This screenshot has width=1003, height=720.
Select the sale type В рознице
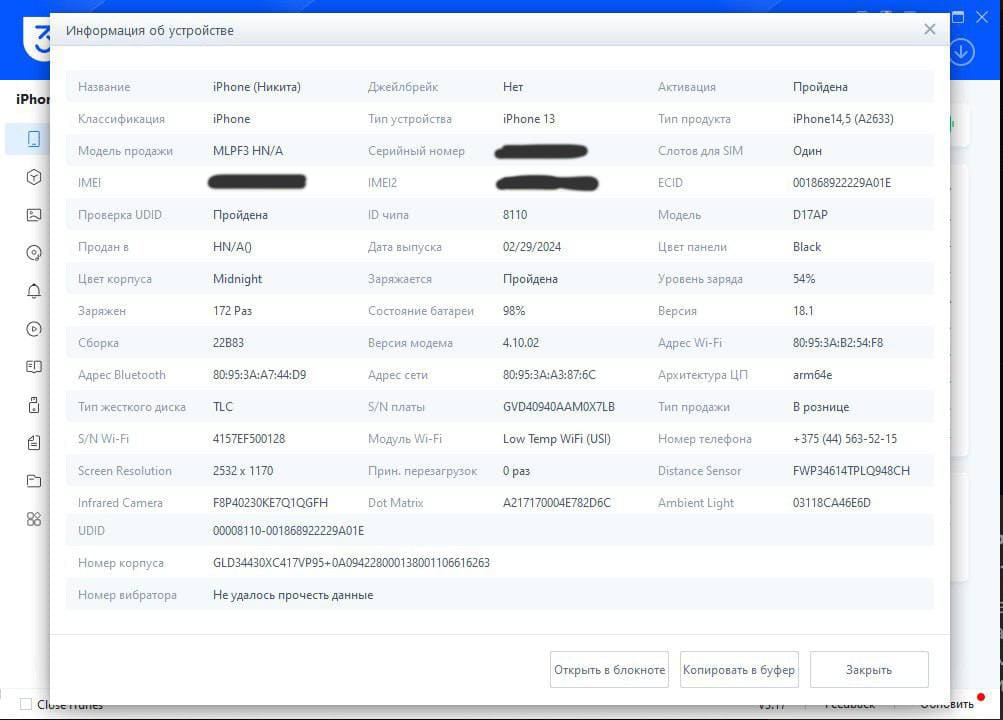(x=821, y=407)
